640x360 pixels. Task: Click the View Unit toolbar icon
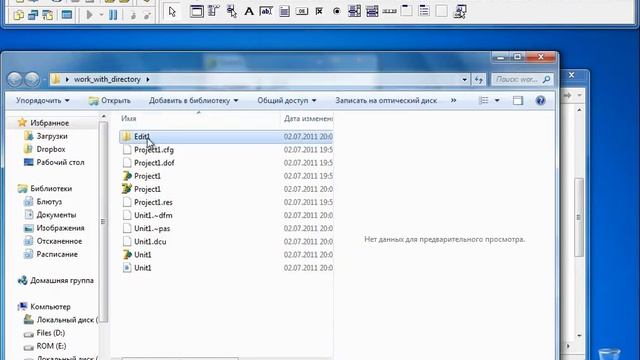click(x=18, y=16)
